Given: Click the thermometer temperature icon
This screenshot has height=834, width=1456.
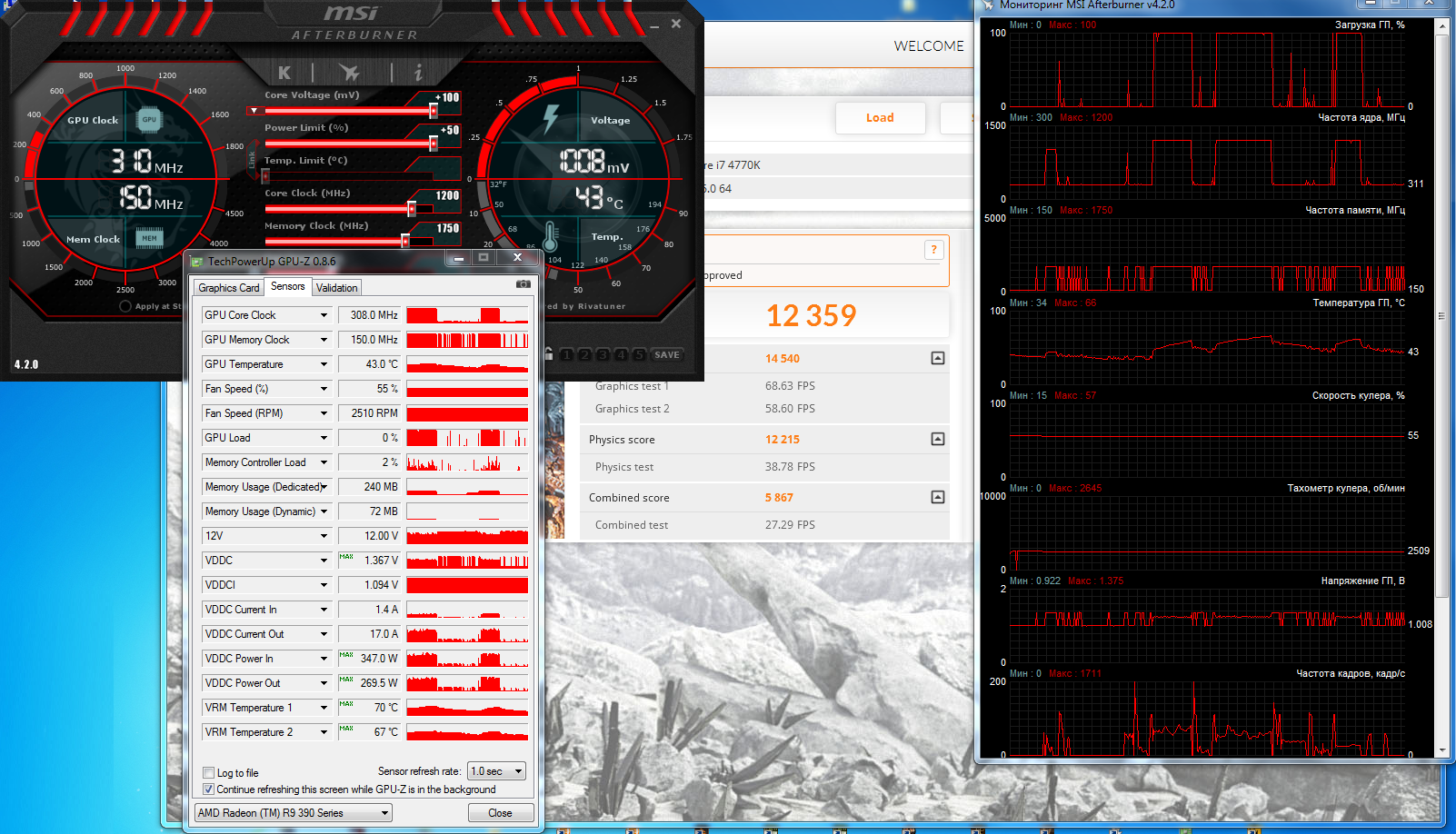Looking at the screenshot, I should pos(550,236).
